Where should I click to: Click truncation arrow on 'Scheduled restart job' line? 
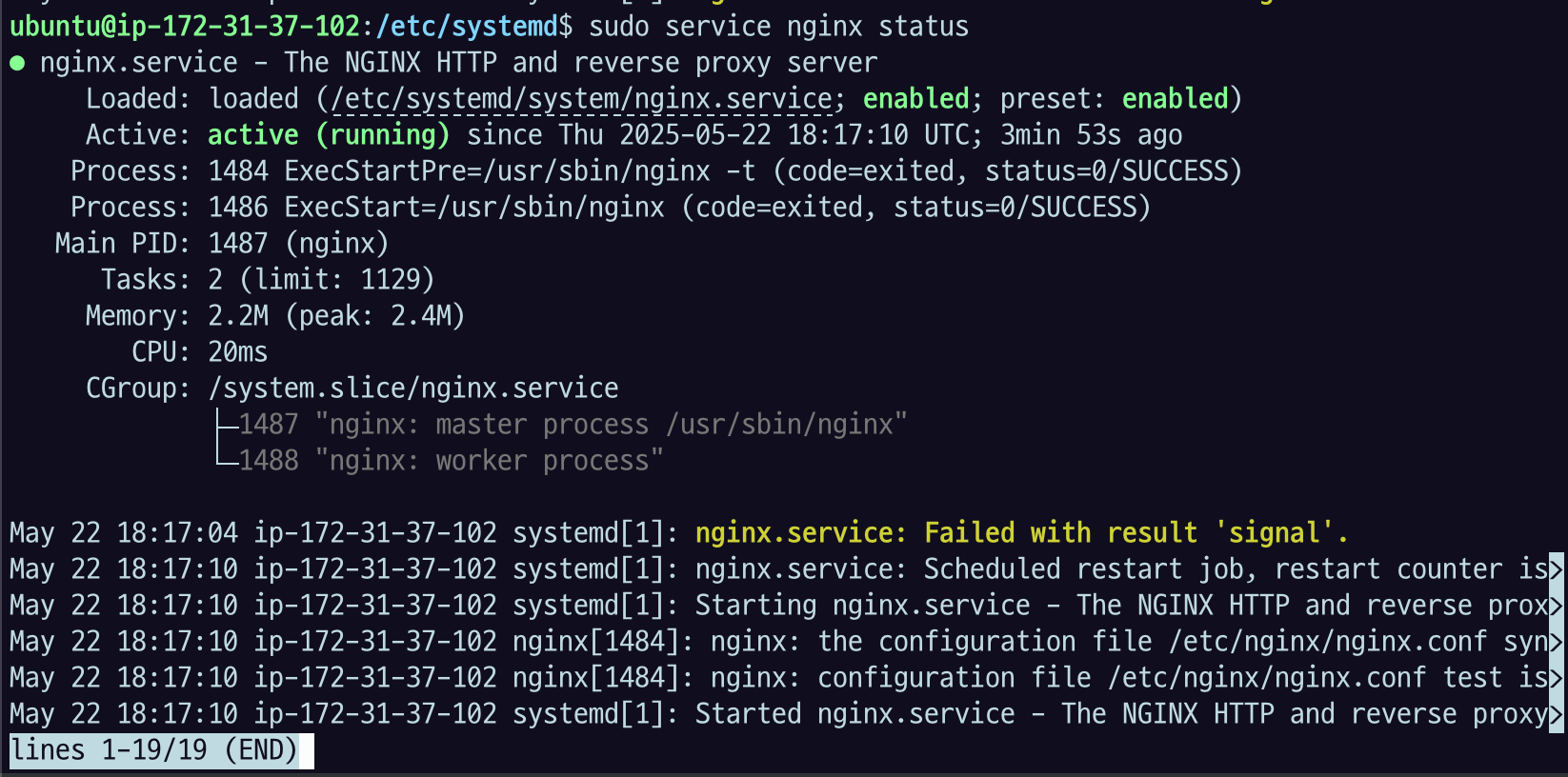[1557, 569]
